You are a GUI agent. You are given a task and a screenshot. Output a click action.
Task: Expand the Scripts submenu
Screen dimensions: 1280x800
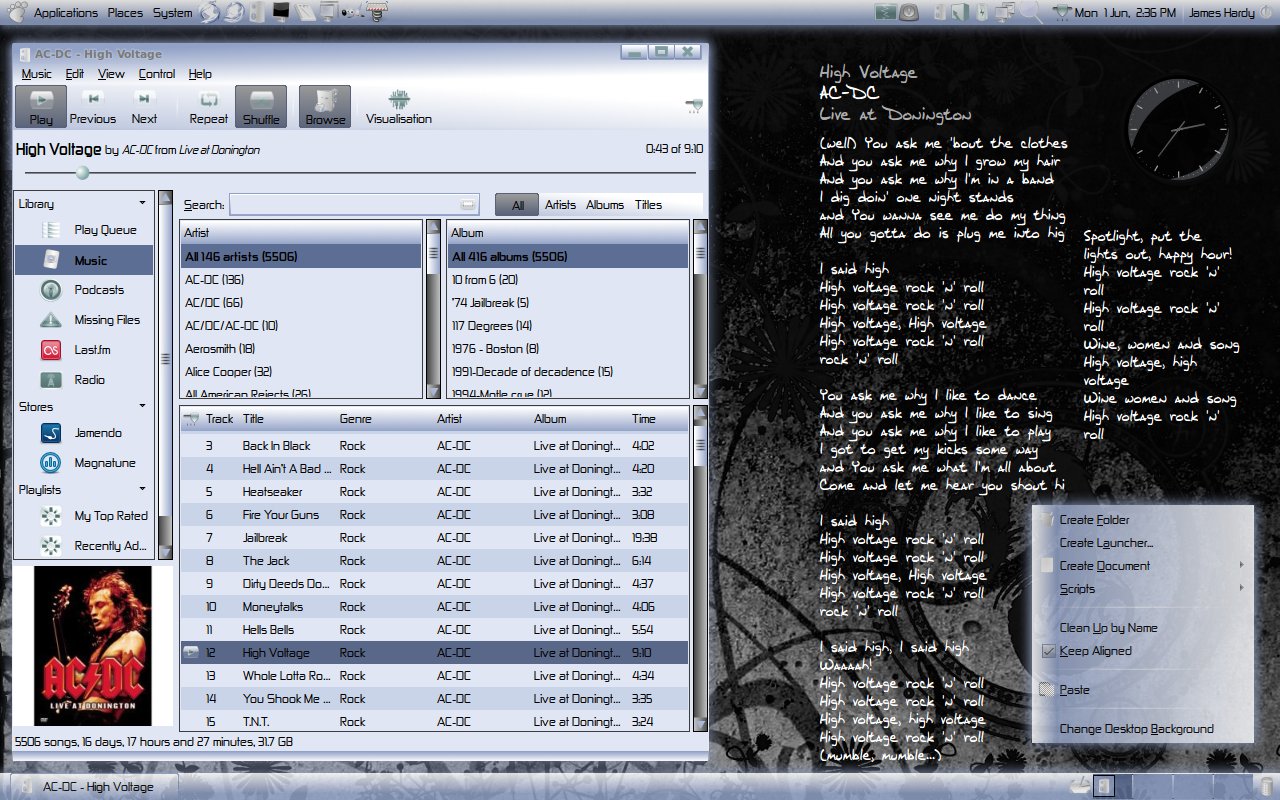point(1142,589)
